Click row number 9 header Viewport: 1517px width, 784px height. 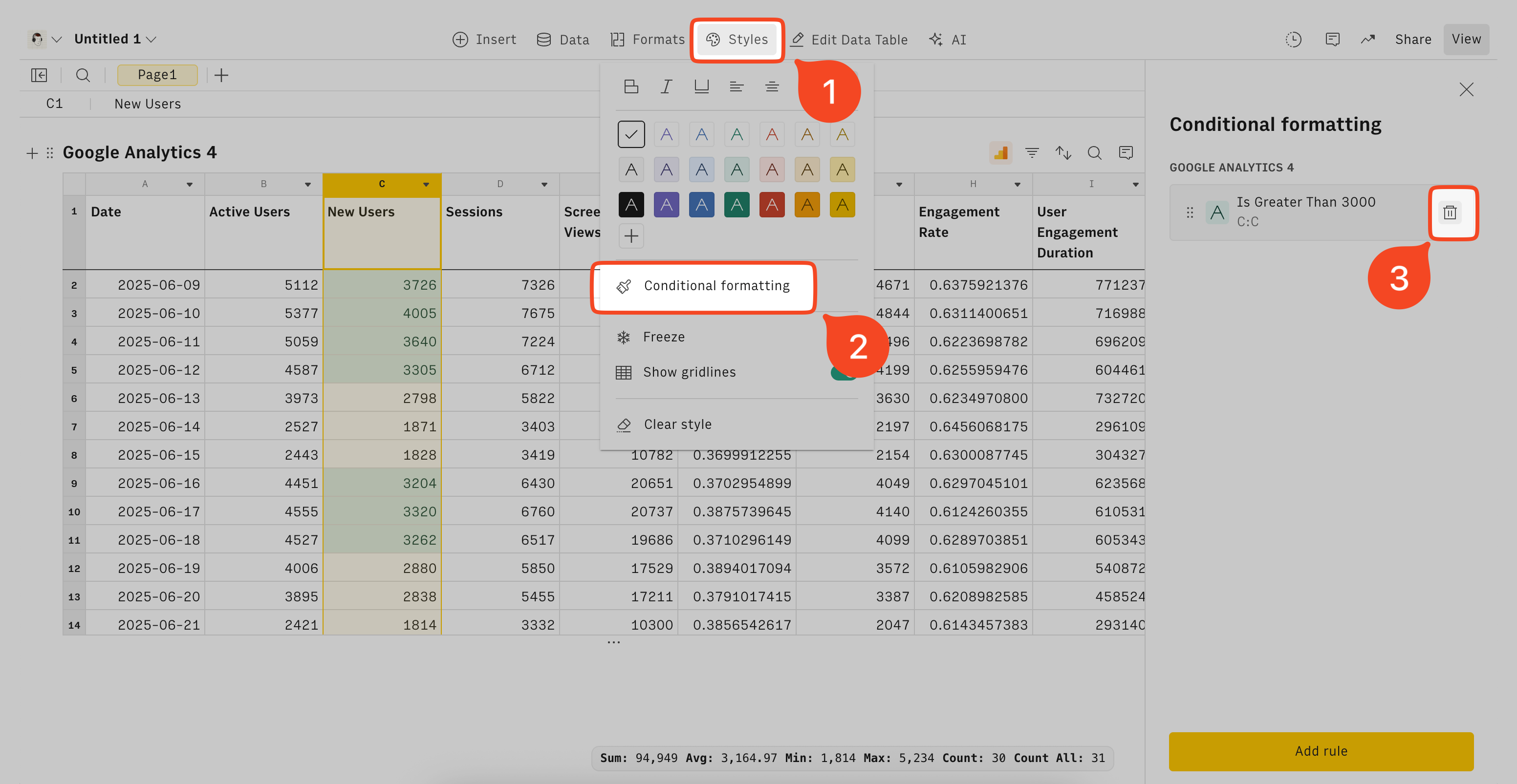tap(74, 483)
